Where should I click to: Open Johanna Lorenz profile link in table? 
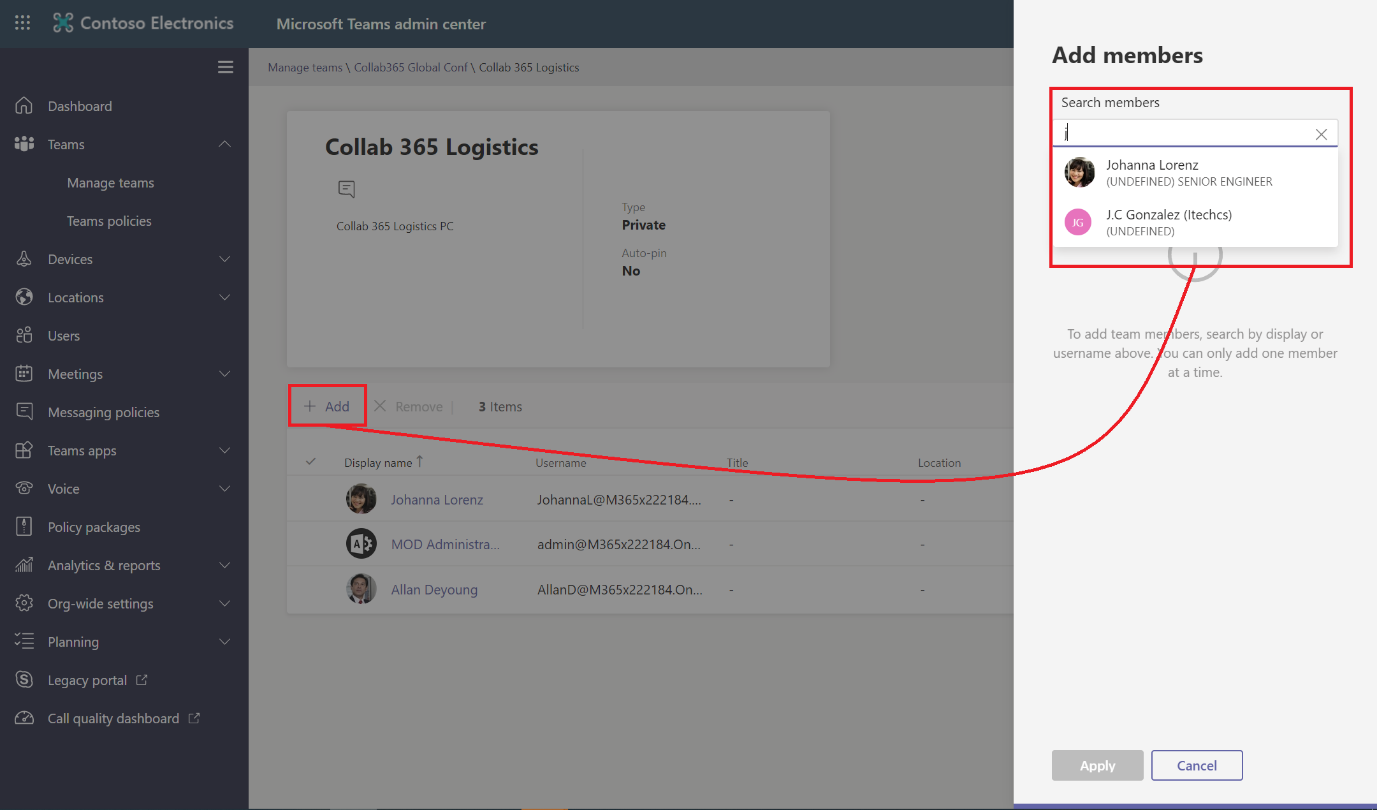[x=437, y=499]
